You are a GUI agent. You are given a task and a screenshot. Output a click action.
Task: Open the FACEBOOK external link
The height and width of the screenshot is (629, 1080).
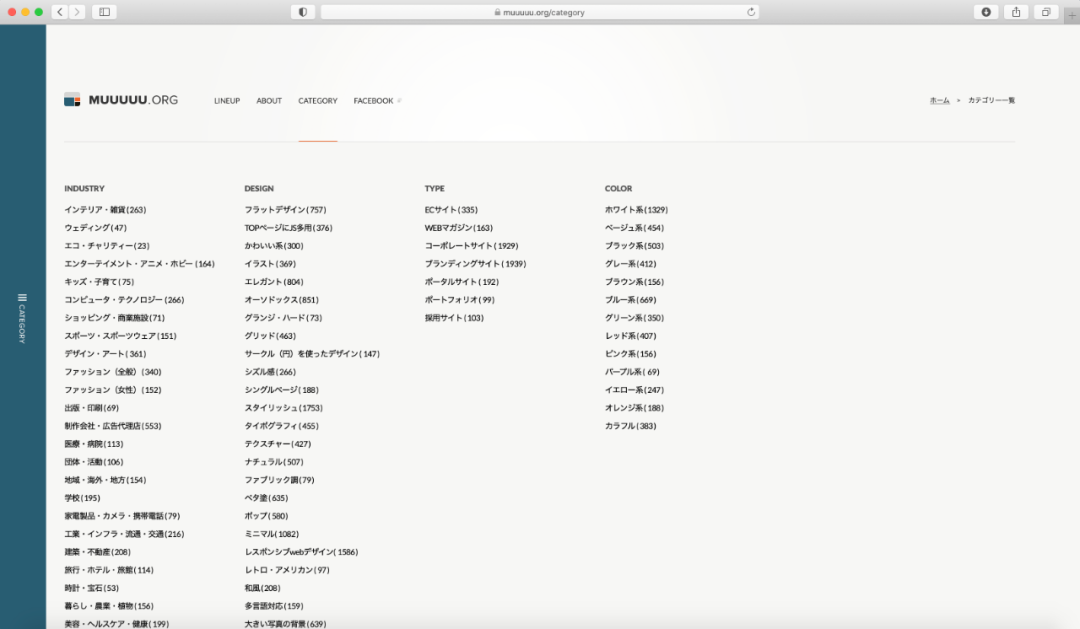point(376,101)
